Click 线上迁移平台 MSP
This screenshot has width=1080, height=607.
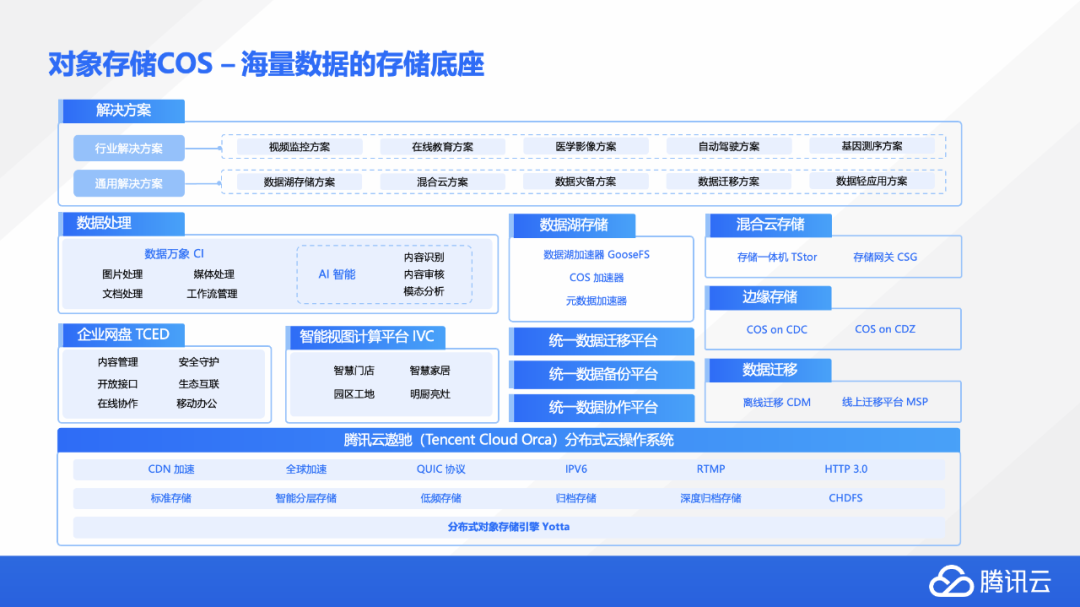[885, 402]
